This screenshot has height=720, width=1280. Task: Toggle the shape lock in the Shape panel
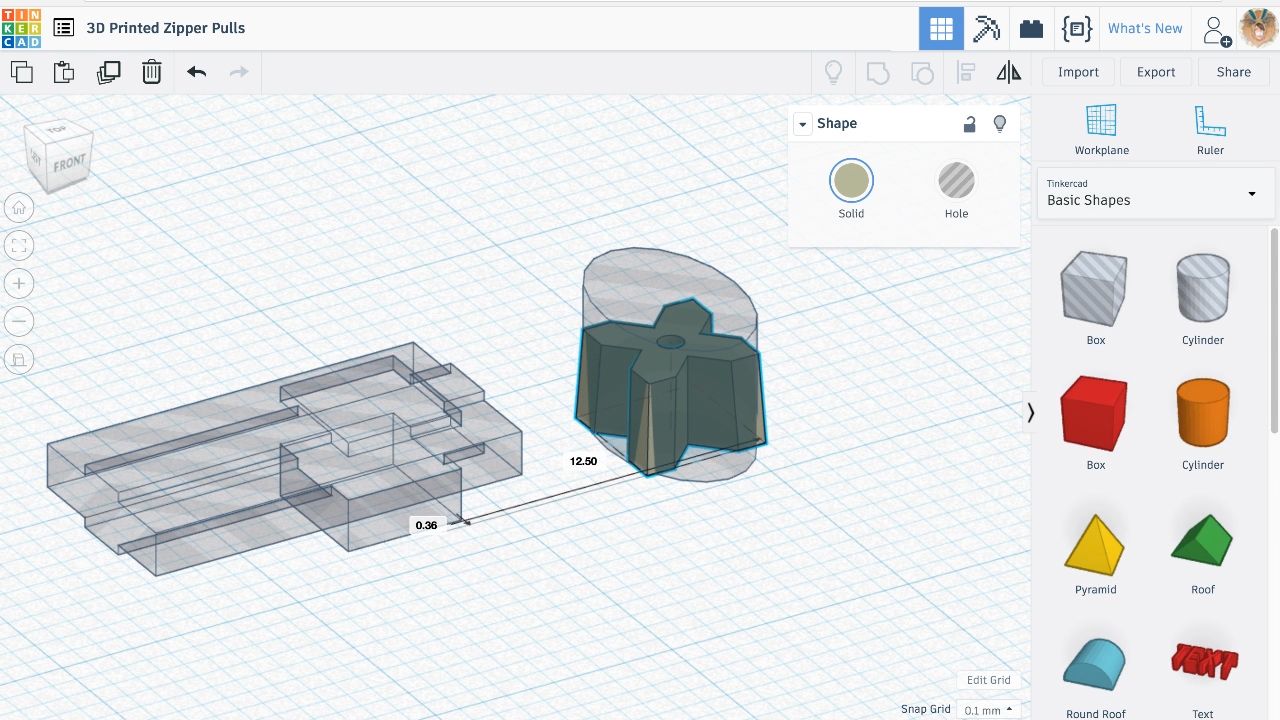tap(969, 123)
